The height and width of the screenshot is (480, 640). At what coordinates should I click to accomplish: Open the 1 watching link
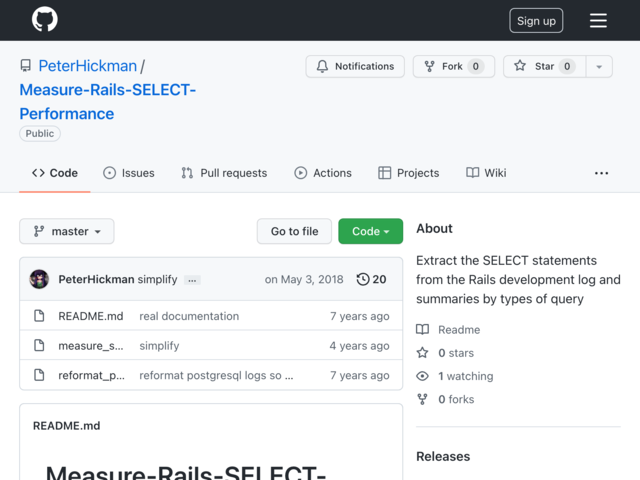[466, 376]
